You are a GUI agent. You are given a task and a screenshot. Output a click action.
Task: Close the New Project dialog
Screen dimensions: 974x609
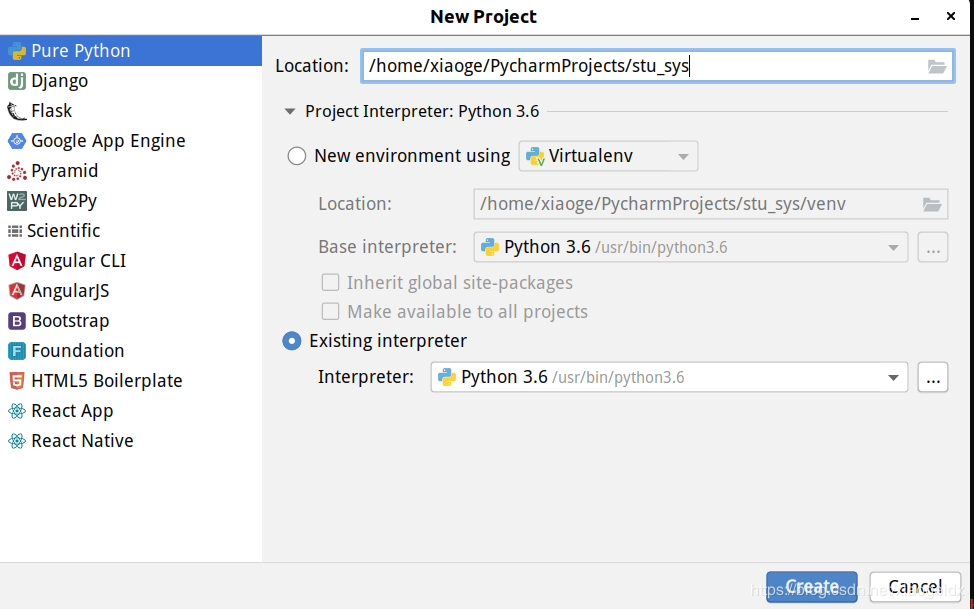[951, 17]
